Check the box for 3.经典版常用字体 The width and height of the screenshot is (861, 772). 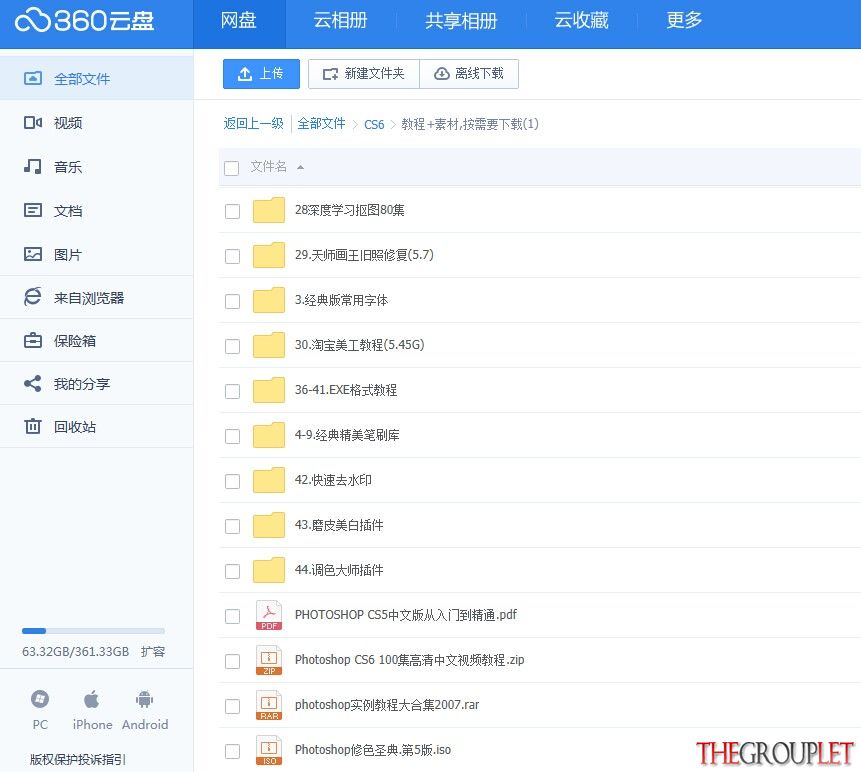point(232,301)
